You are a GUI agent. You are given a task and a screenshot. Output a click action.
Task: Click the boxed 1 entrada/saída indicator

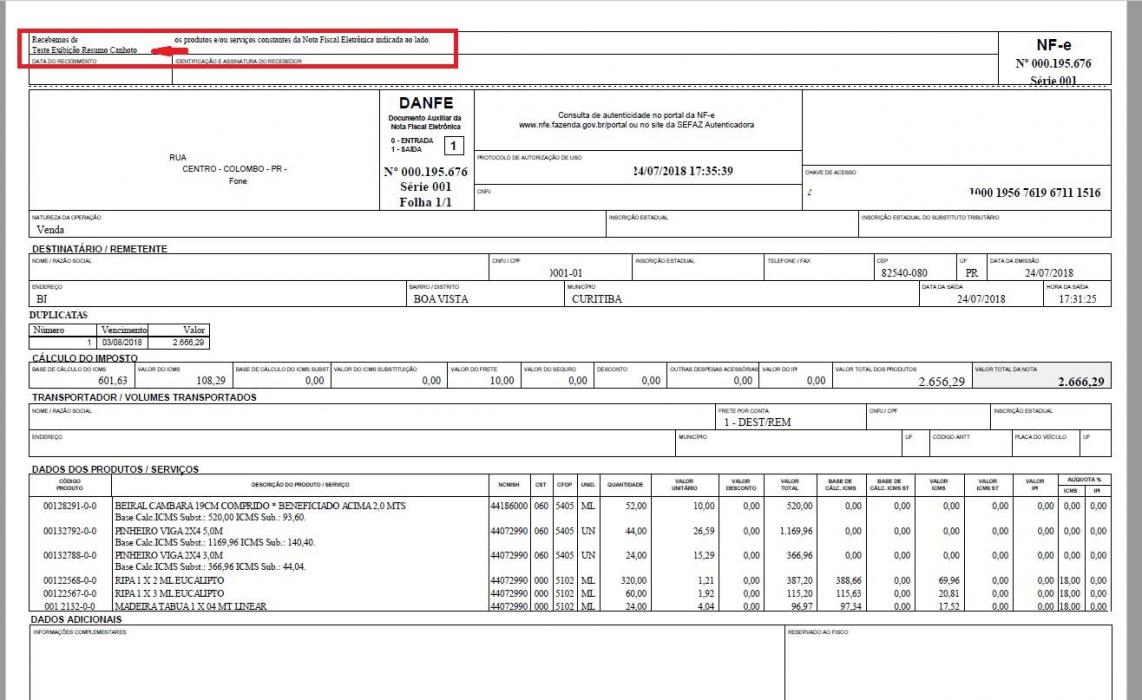454,146
